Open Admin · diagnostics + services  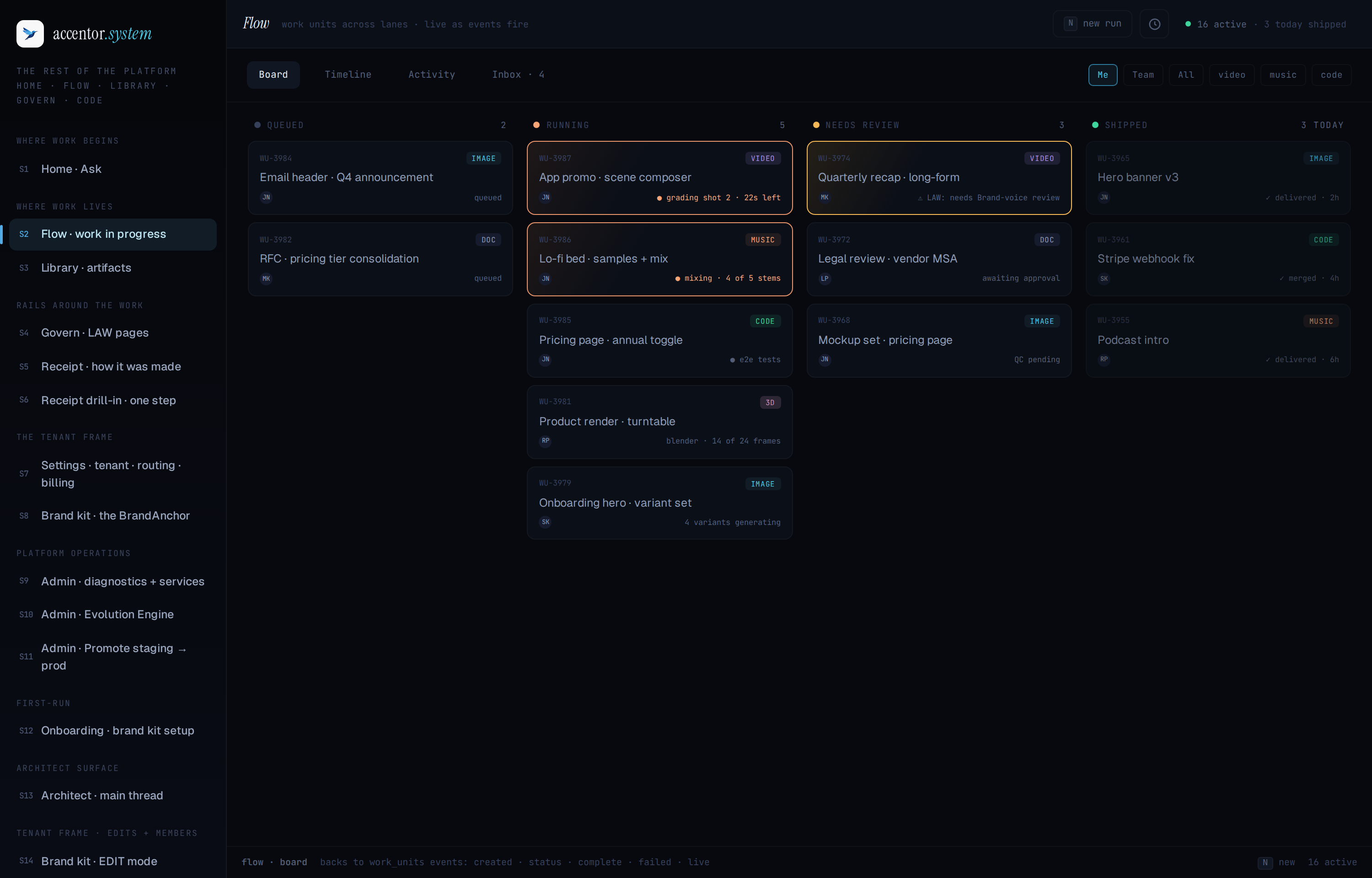[x=113, y=582]
